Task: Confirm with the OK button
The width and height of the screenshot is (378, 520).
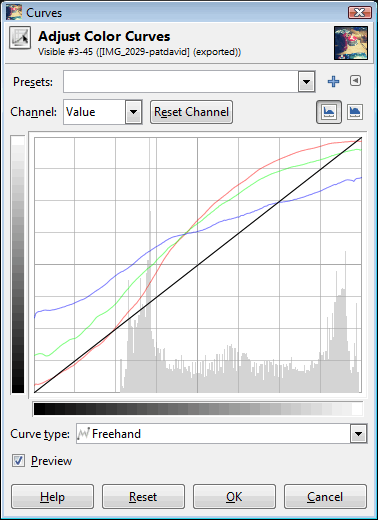Action: [234, 497]
